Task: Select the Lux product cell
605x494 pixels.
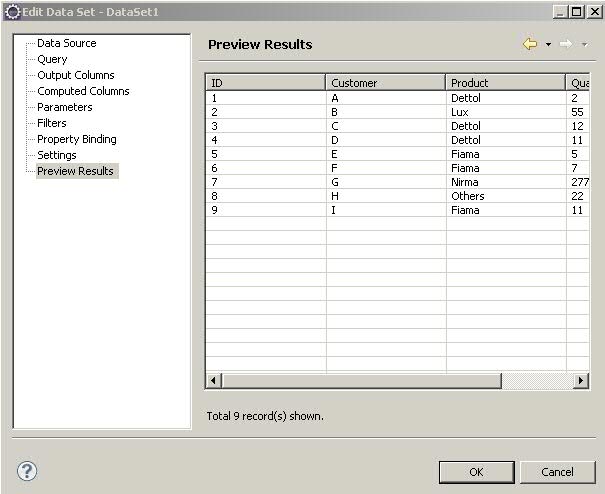Action: click(x=505, y=112)
